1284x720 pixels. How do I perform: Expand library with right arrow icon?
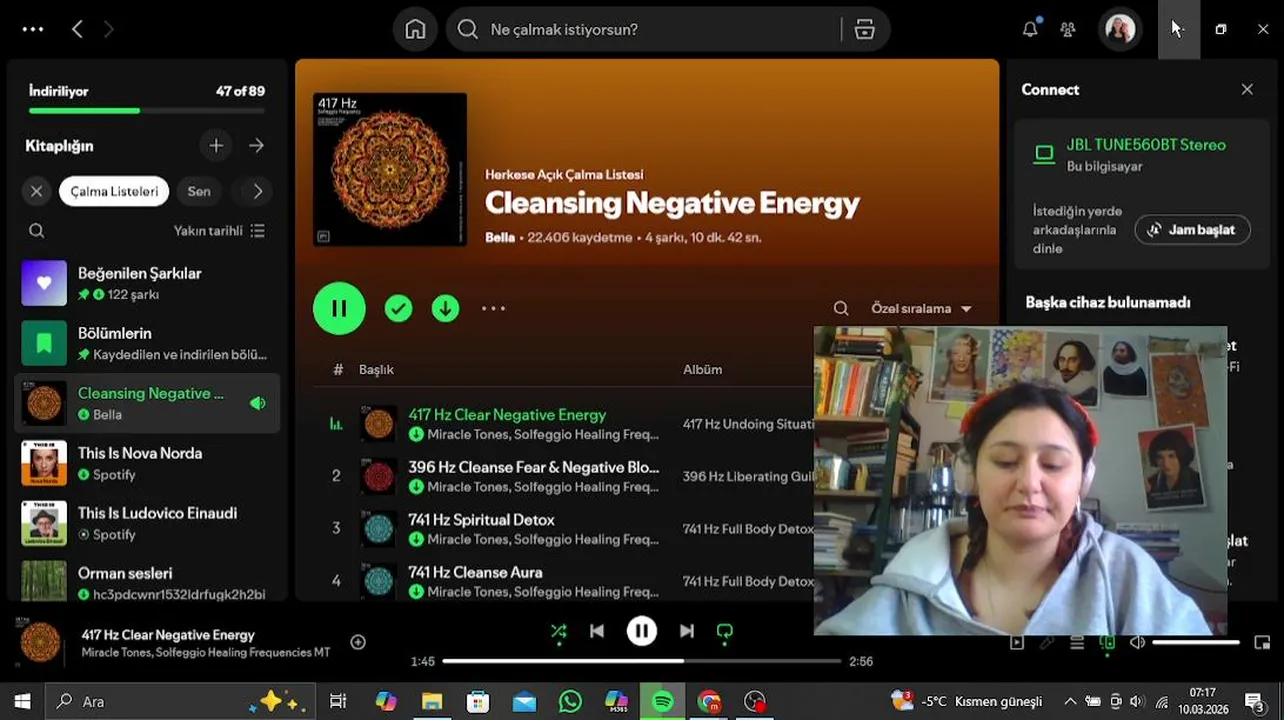click(x=257, y=145)
